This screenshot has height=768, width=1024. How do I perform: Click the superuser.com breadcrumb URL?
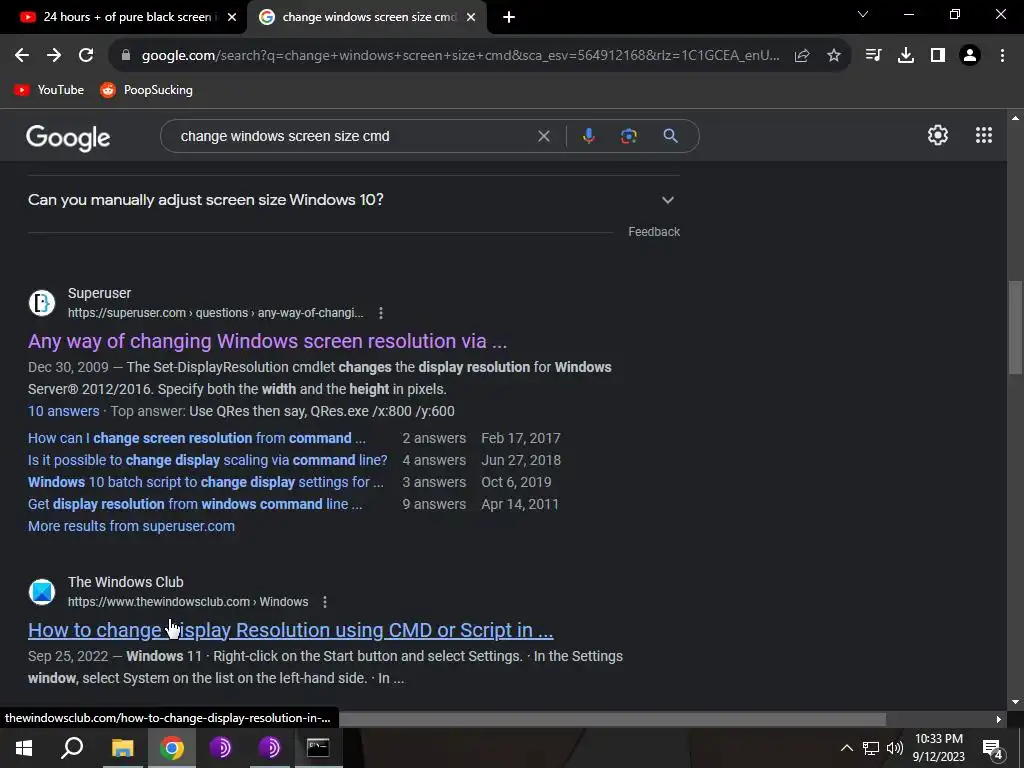[216, 313]
